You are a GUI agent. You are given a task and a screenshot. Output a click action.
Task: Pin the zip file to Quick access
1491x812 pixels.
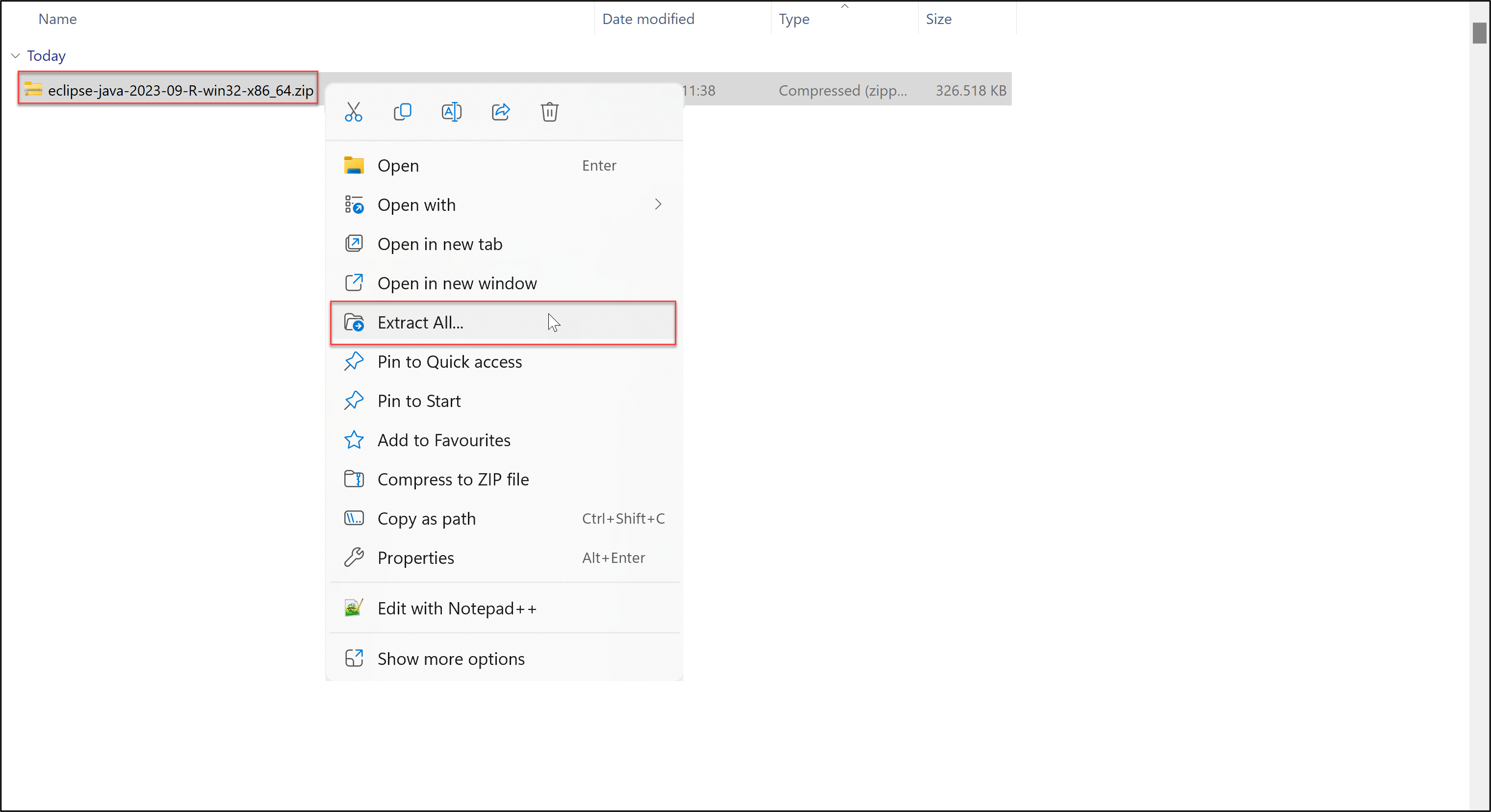point(449,361)
